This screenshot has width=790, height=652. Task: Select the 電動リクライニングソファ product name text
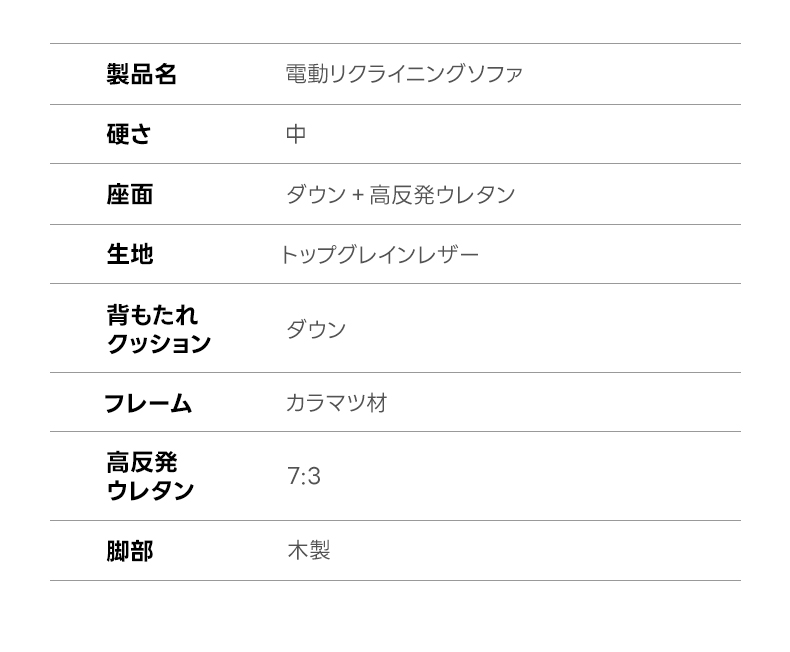coord(403,74)
